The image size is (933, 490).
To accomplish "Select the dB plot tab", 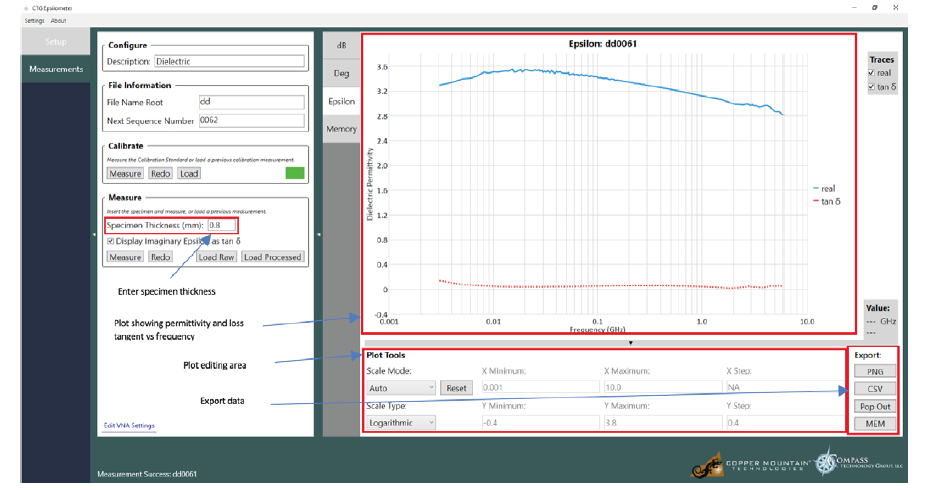I will (341, 46).
